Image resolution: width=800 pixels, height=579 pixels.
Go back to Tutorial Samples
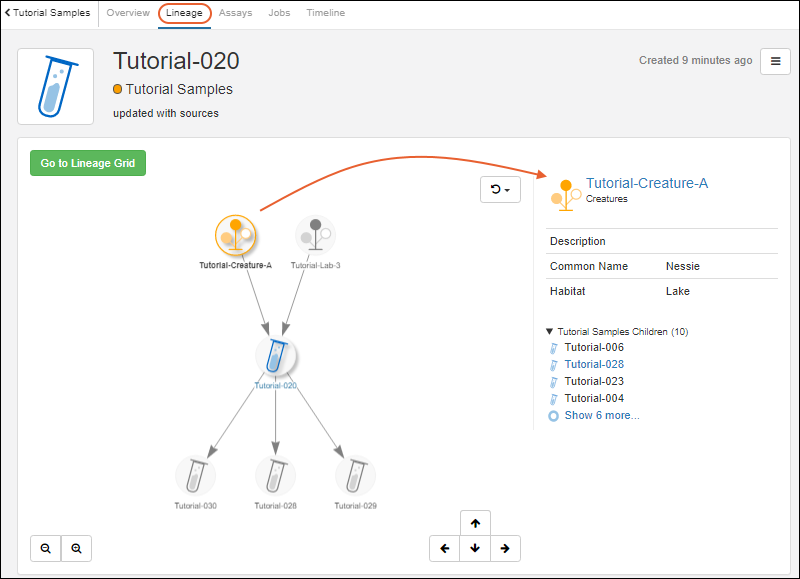click(x=47, y=13)
